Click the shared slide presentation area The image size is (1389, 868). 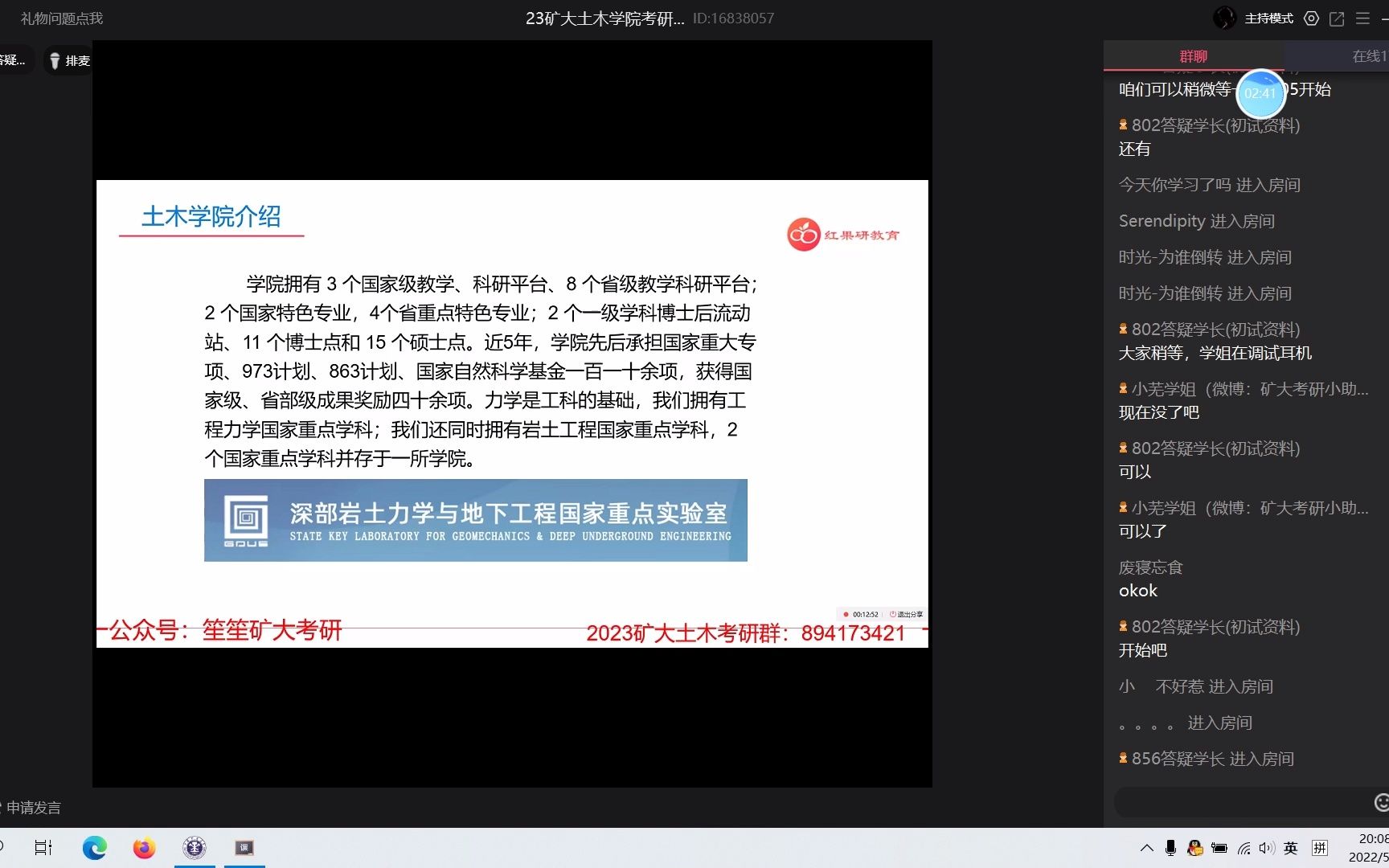[512, 413]
